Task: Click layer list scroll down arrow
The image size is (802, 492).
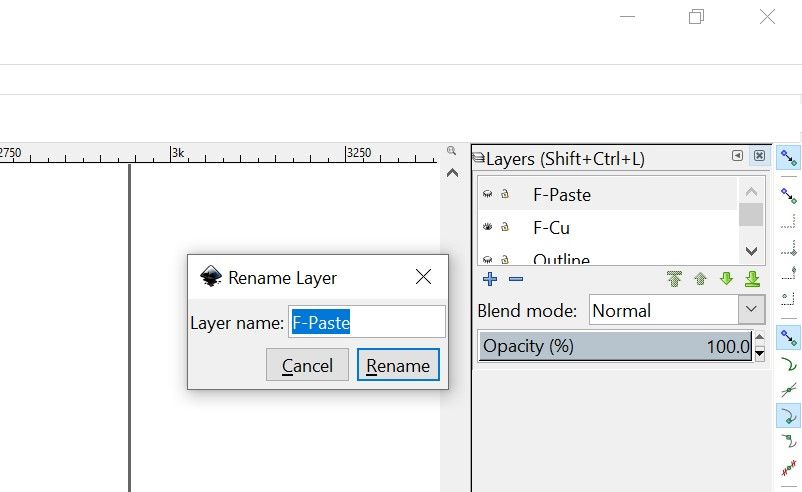Action: 751,251
